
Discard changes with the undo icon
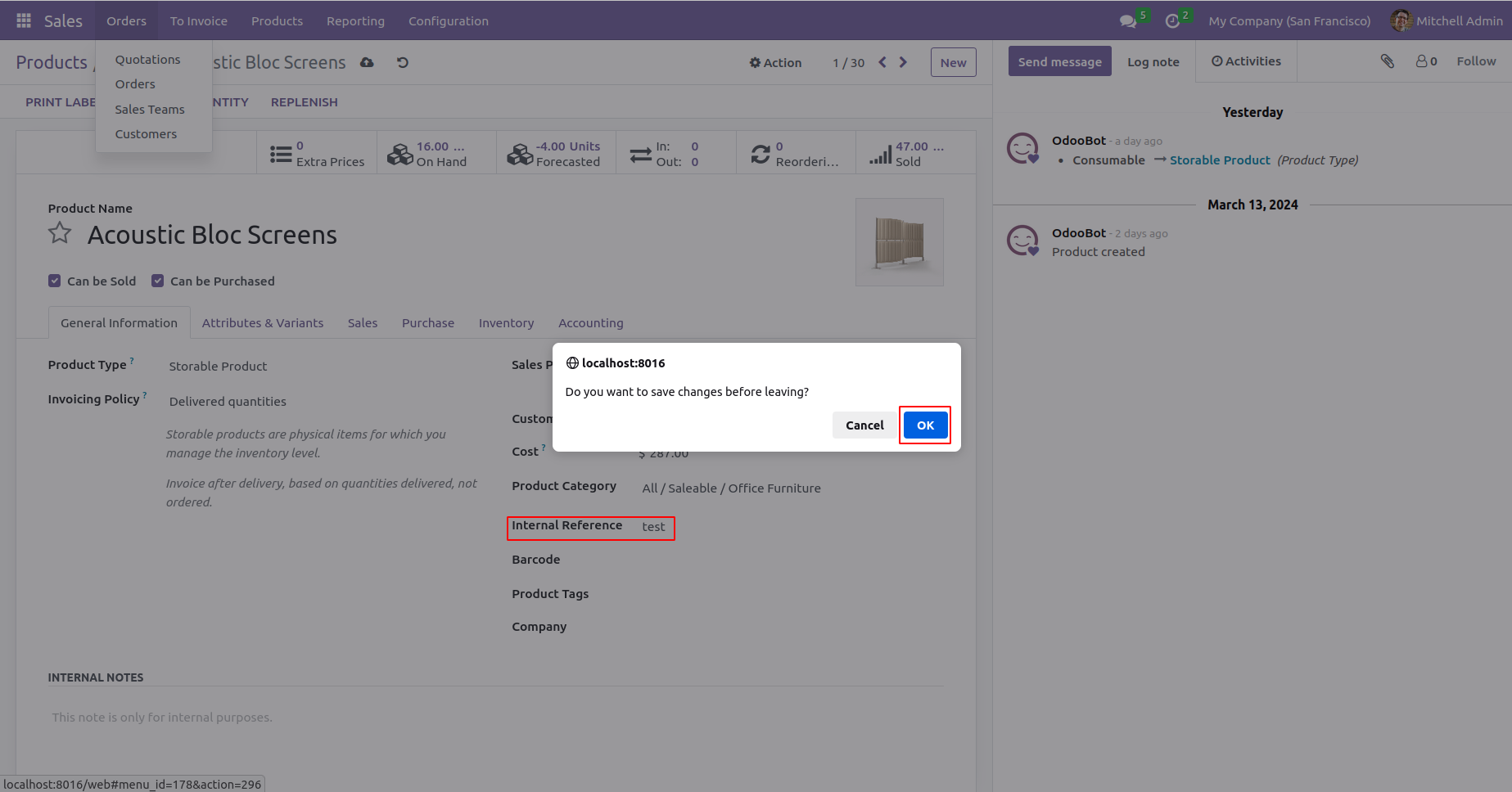click(403, 62)
